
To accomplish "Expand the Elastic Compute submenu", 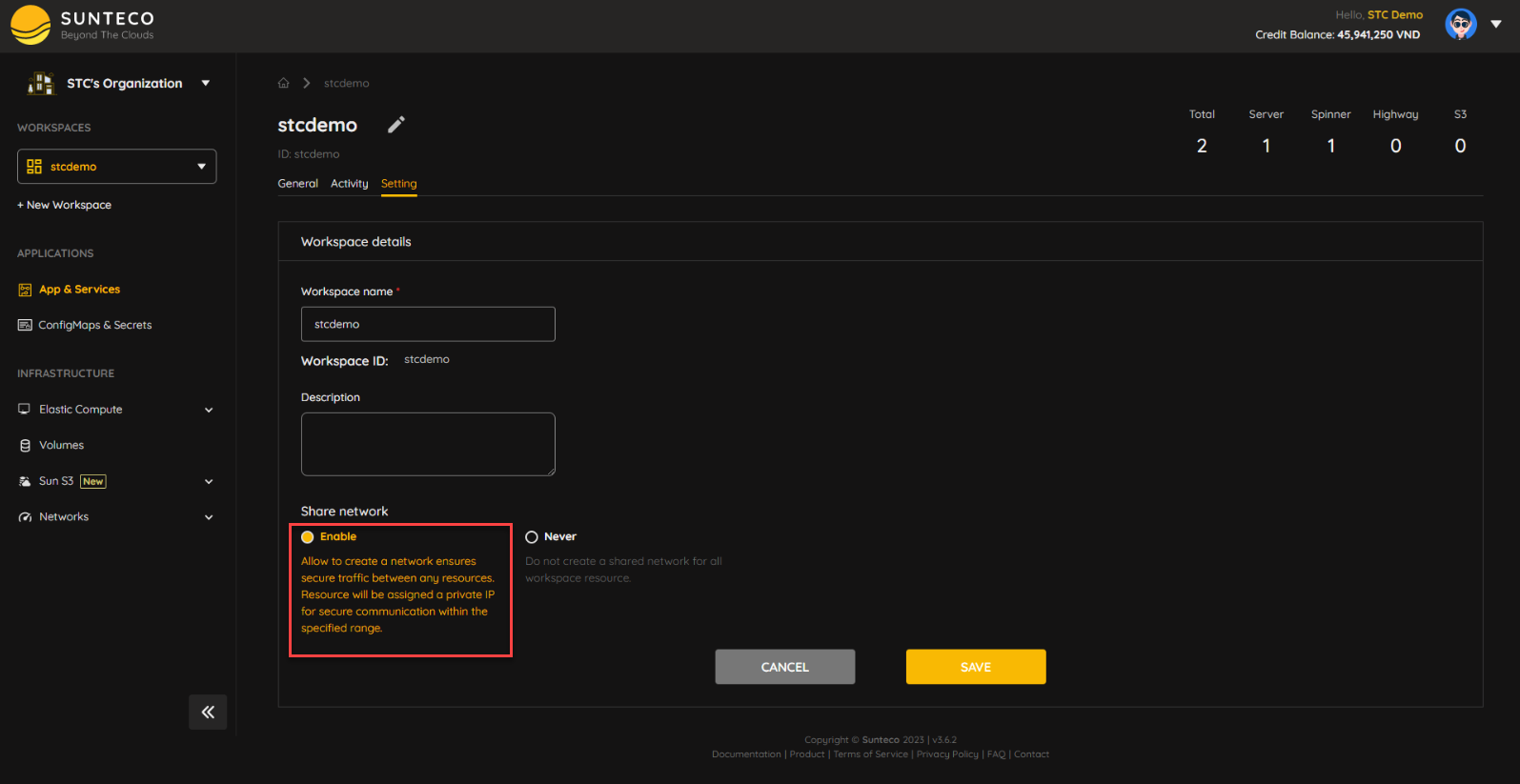I will point(209,410).
